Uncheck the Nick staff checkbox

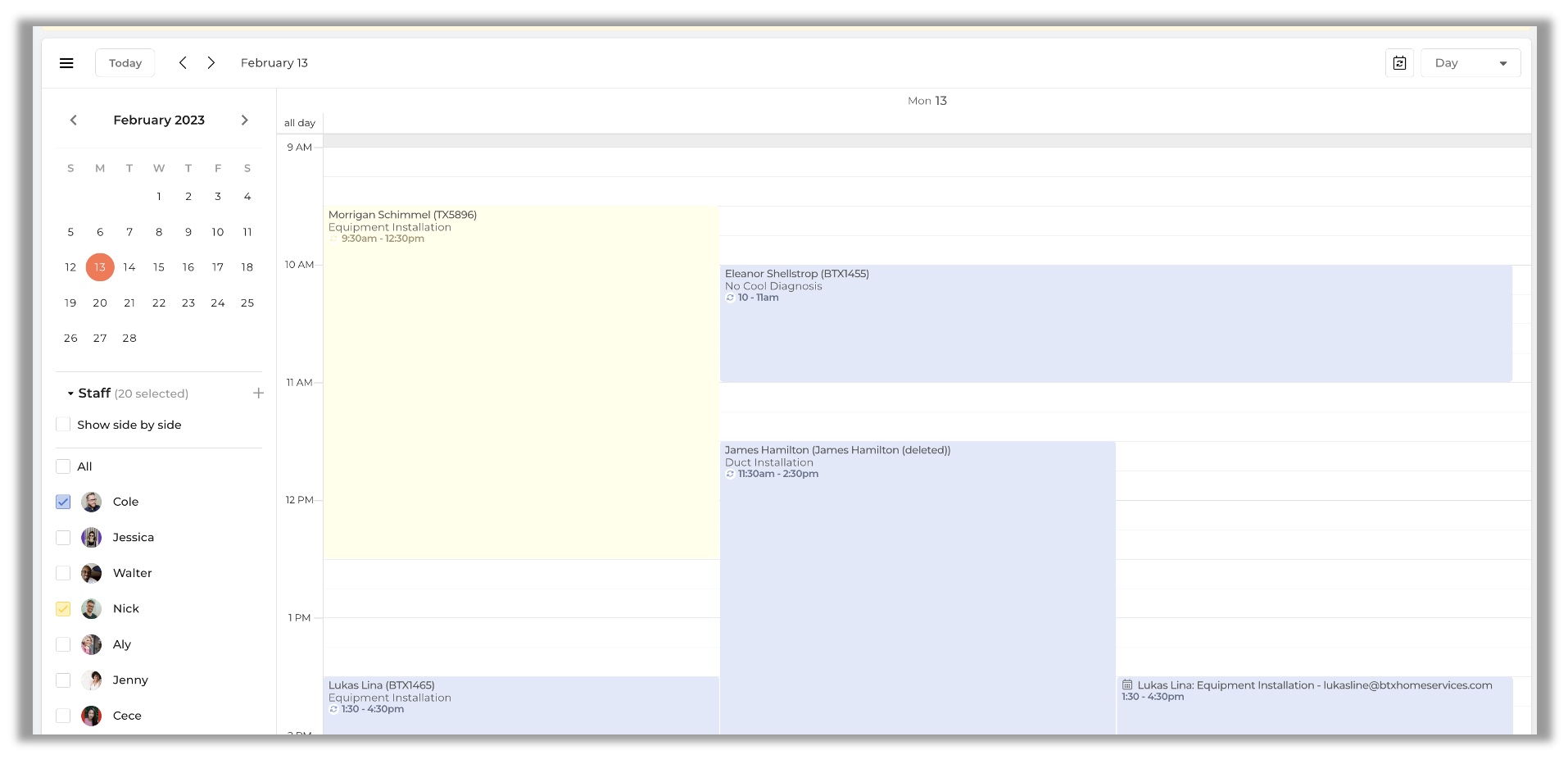pos(63,609)
